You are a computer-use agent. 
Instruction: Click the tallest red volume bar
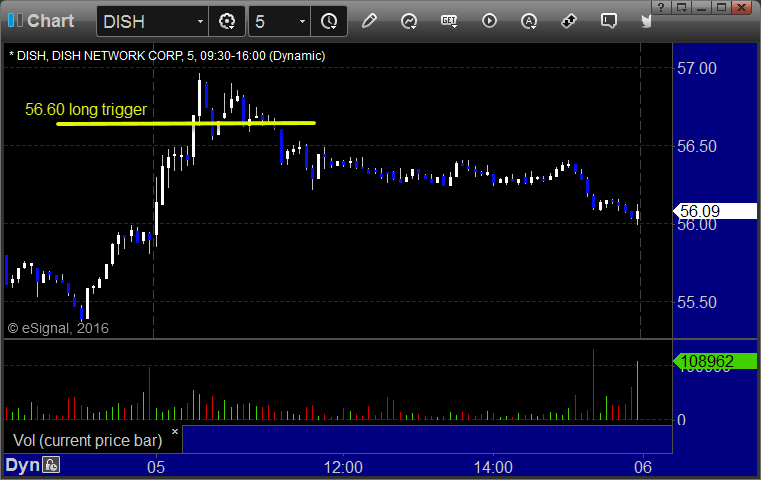tap(593, 384)
